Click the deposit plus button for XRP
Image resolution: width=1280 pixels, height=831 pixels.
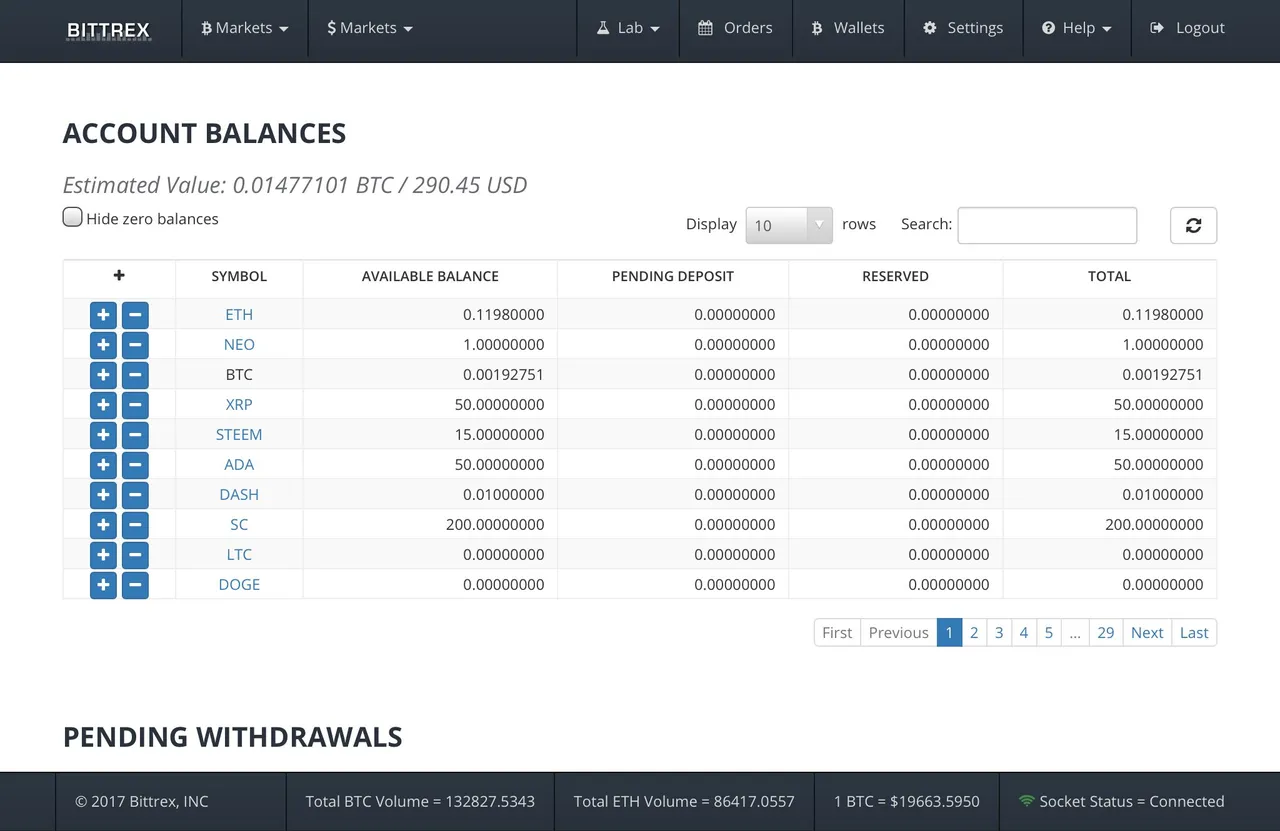coord(103,405)
